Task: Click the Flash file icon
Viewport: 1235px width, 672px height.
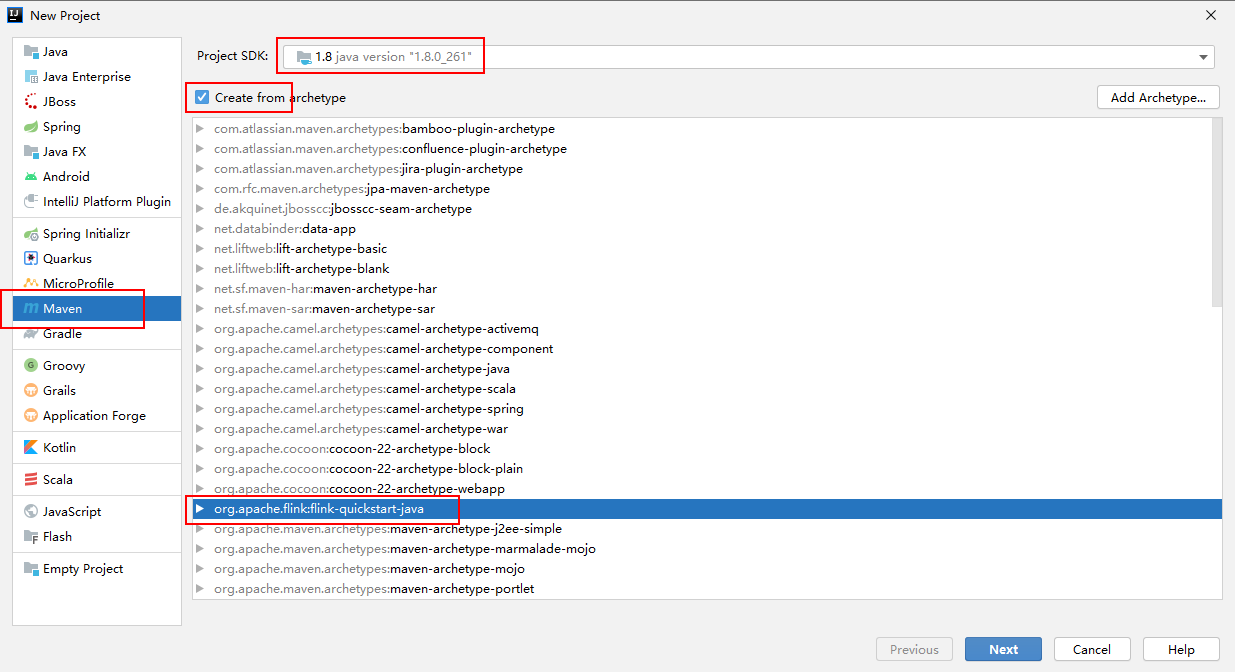Action: click(31, 537)
